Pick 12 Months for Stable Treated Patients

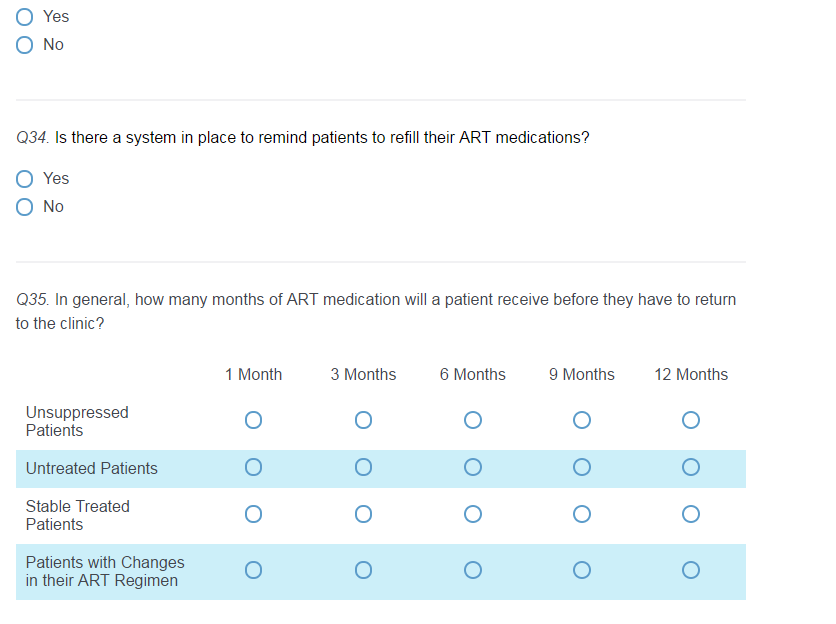(691, 514)
